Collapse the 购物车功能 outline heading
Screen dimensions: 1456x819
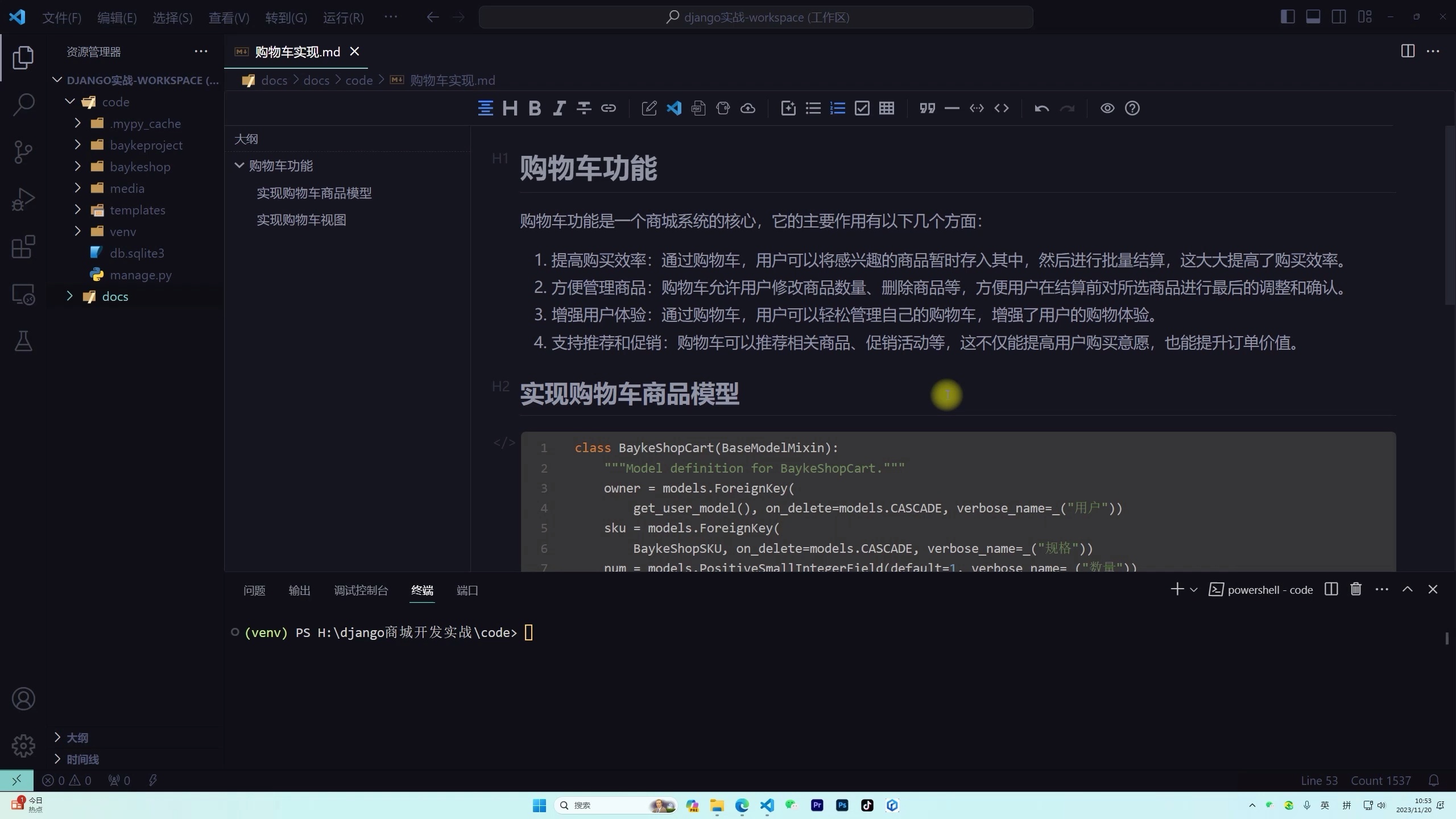tap(238, 166)
